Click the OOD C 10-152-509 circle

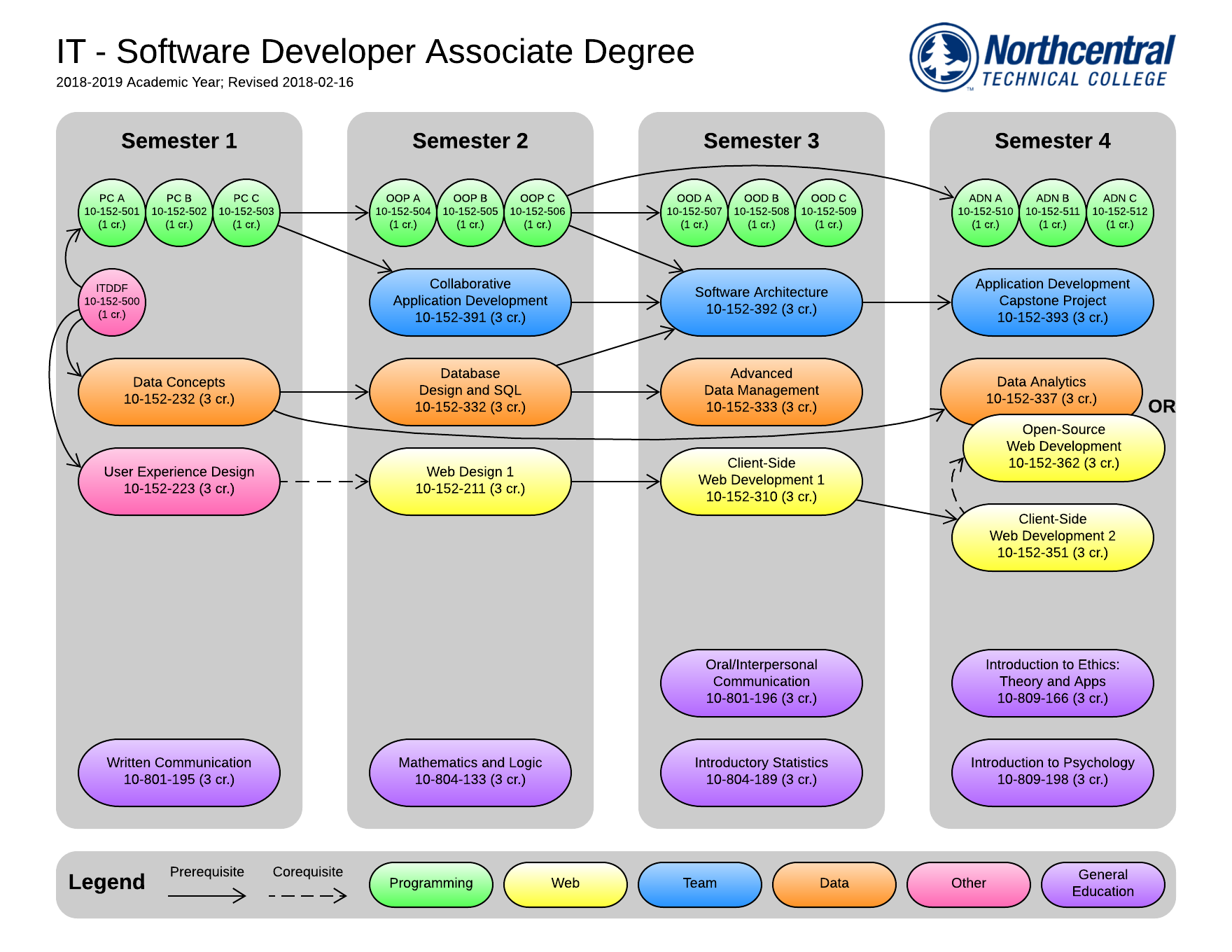point(829,212)
